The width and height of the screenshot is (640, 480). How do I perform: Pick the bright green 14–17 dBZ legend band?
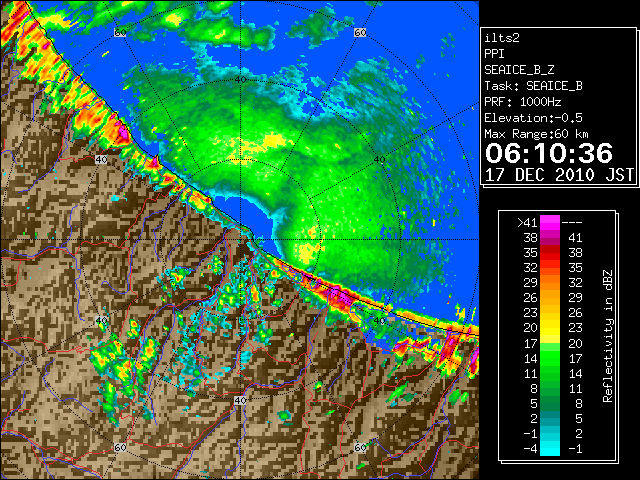(x=550, y=358)
